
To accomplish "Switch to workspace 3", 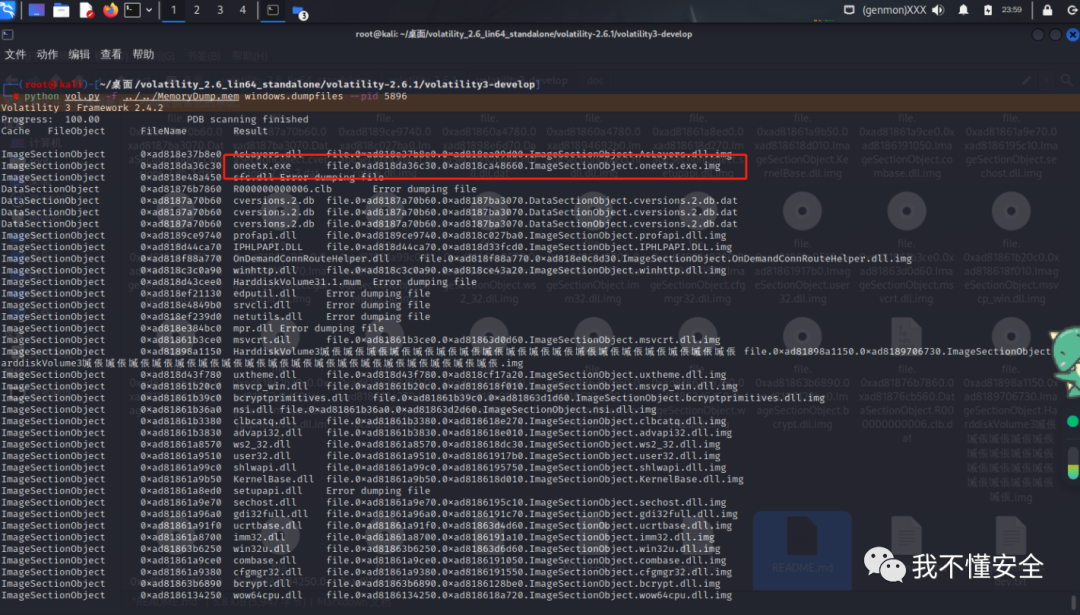I will point(220,10).
